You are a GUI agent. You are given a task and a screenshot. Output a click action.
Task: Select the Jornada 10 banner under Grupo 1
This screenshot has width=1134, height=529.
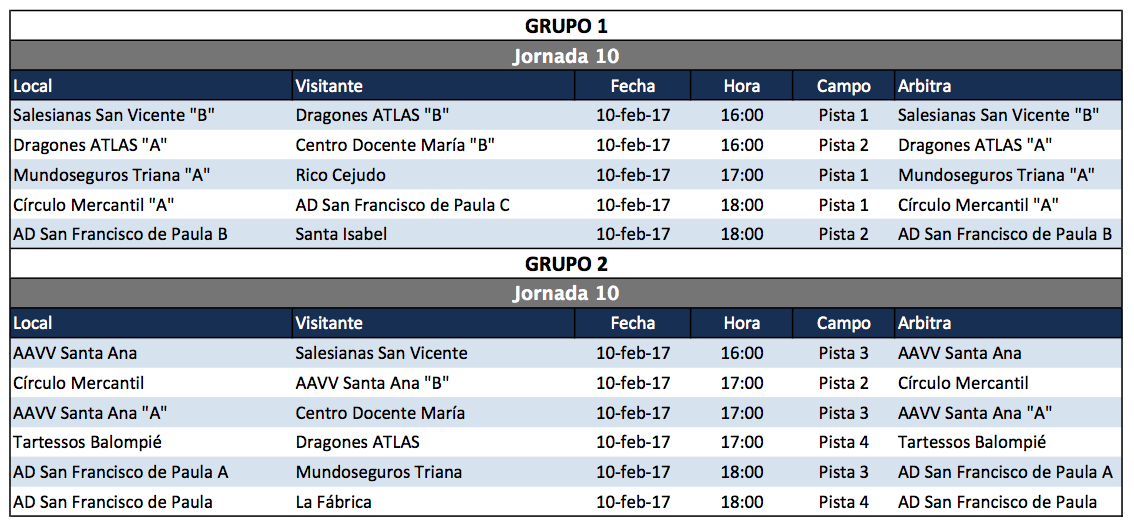566,56
